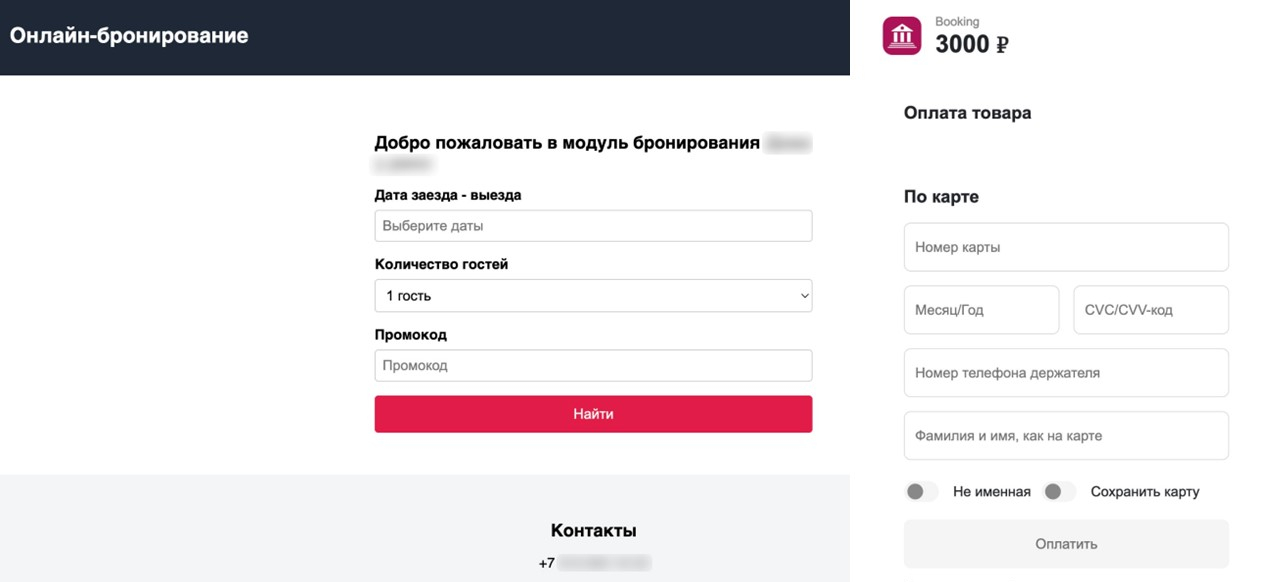
Task: Click the 'Номер телефона держателя' field
Action: (1066, 373)
